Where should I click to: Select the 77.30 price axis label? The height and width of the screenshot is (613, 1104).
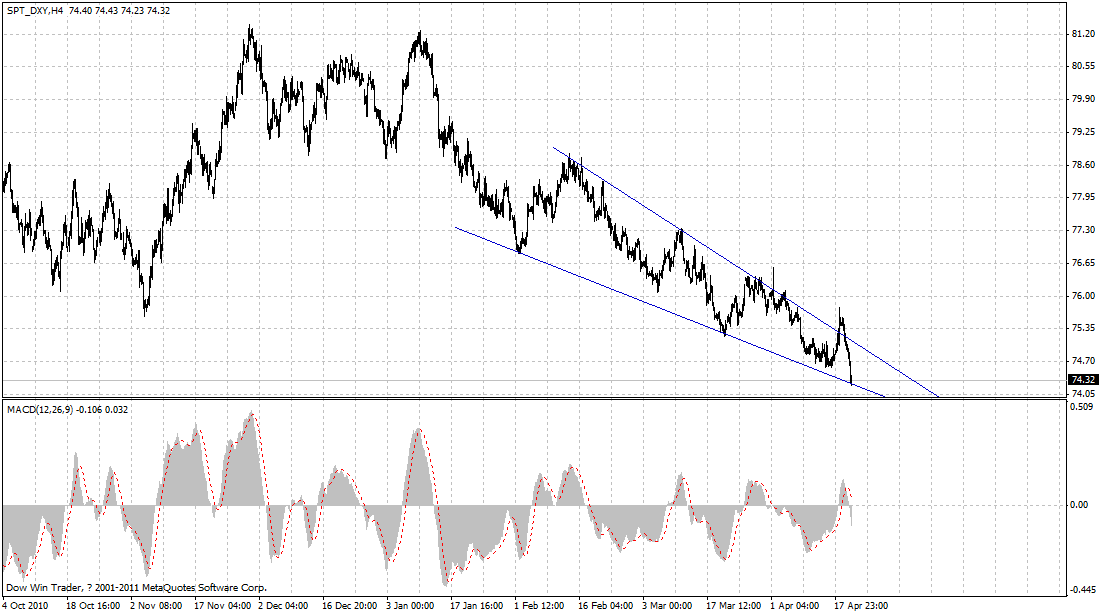1083,230
